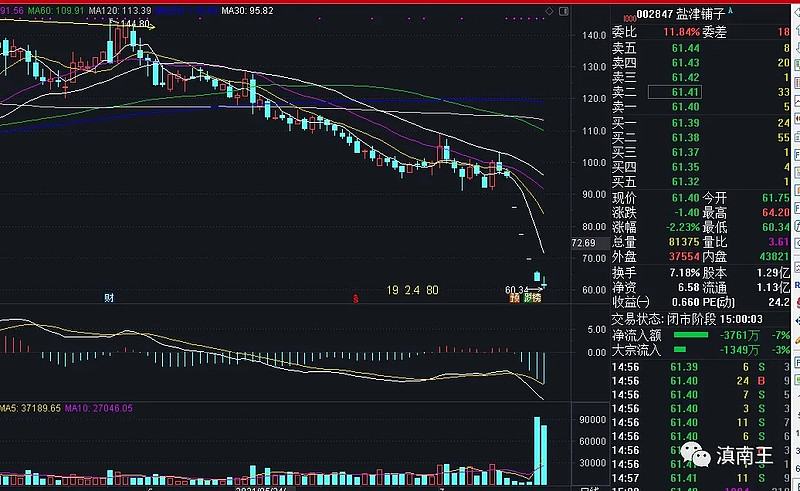Click the 股本 1.29亿 value

[x=773, y=273]
